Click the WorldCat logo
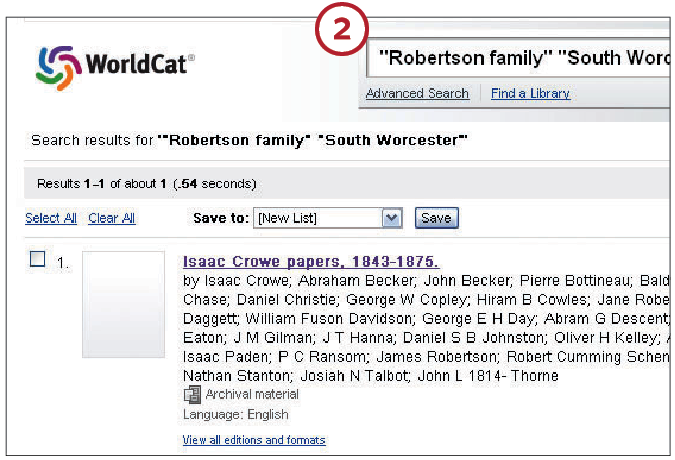This screenshot has height=460, width=675. (115, 67)
